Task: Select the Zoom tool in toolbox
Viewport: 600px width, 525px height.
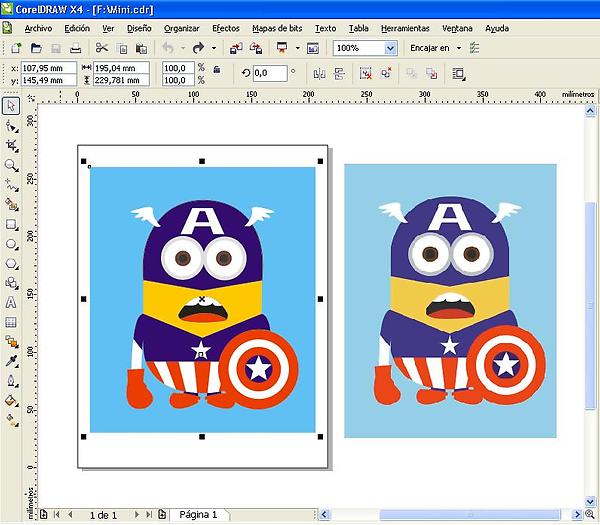Action: tap(11, 166)
